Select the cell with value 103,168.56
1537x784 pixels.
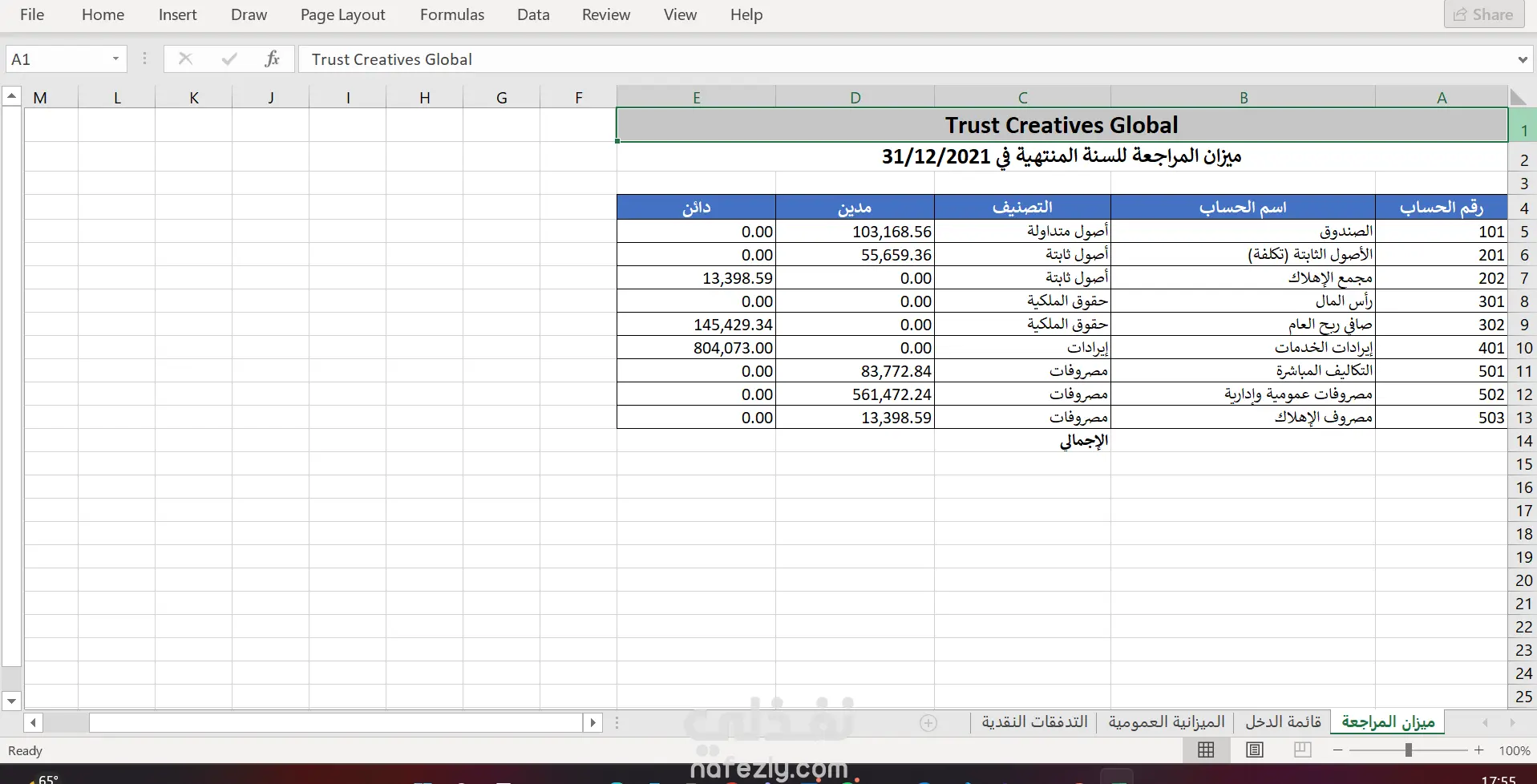(x=855, y=232)
